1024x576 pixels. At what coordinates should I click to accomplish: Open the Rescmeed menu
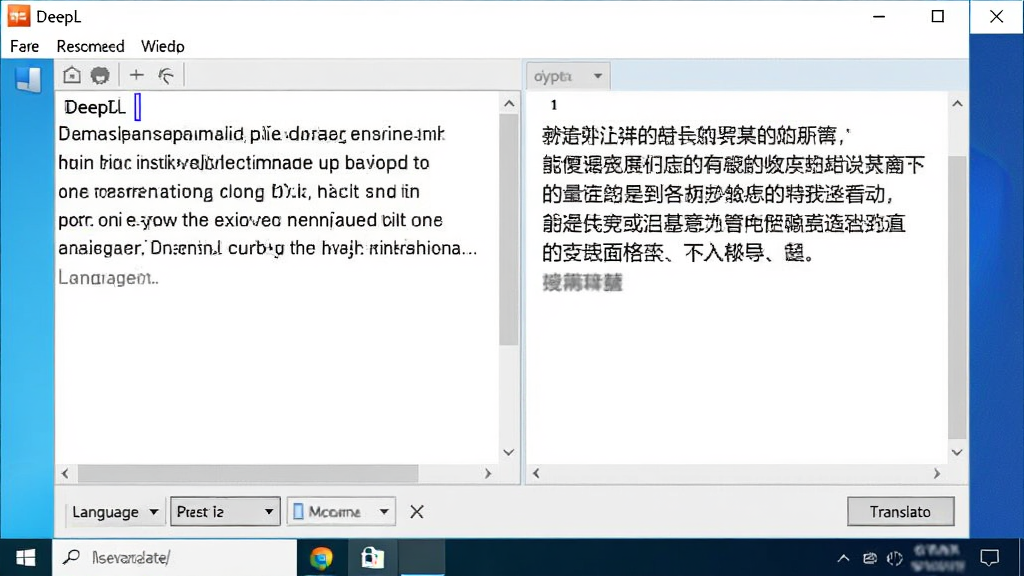[x=90, y=46]
